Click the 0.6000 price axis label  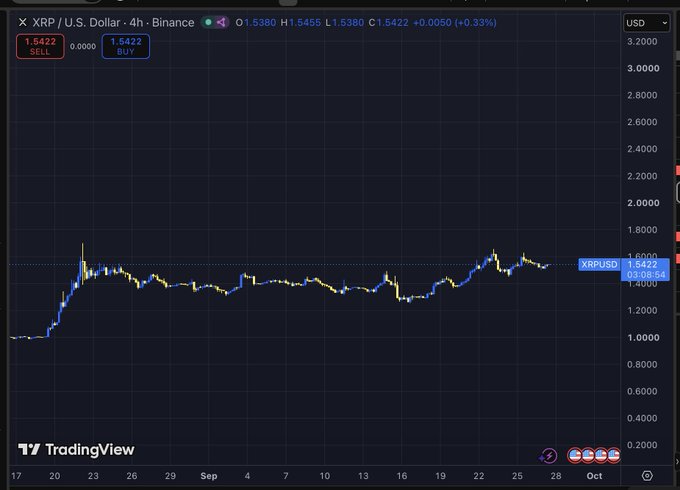tap(642, 391)
